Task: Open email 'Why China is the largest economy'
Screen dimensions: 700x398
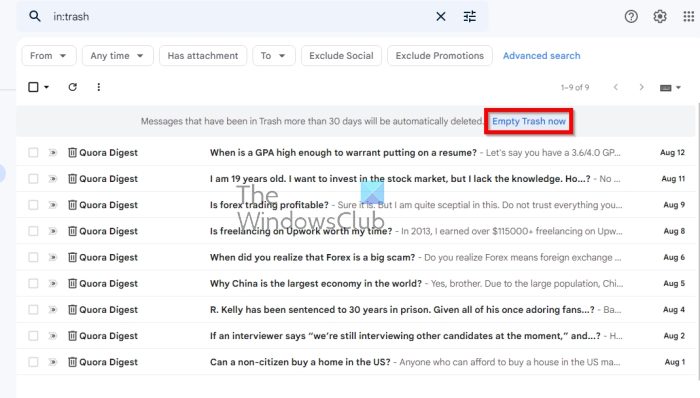Action: 356,283
